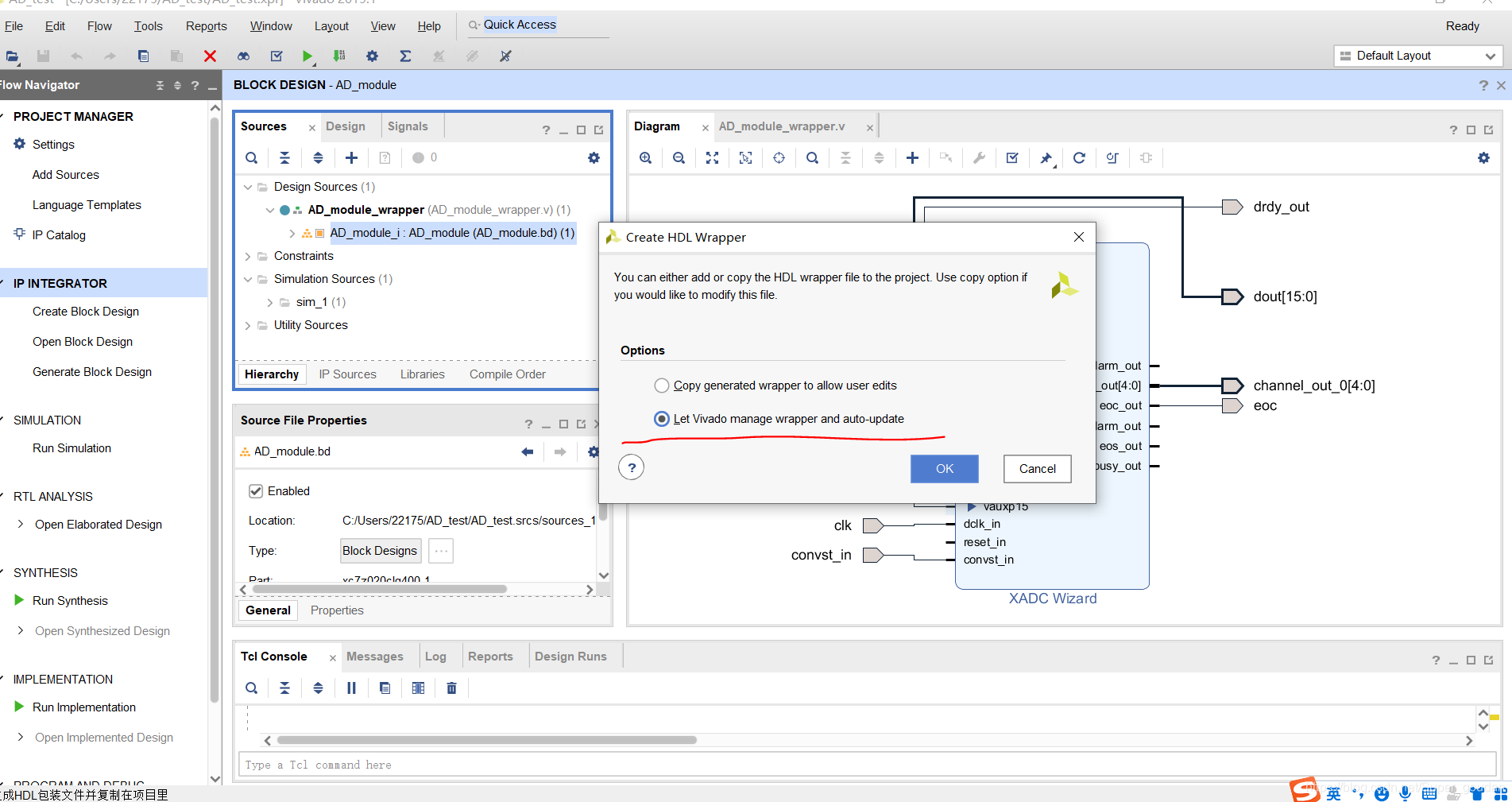Viewport: 1512px width, 802px height.
Task: Click the binoculars find toolbar icon
Action: [x=243, y=56]
